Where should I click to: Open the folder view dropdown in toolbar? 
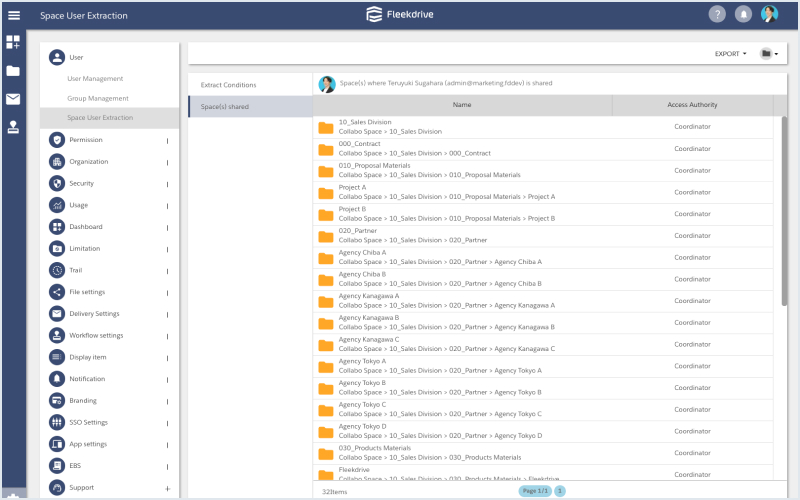pyautogui.click(x=769, y=54)
